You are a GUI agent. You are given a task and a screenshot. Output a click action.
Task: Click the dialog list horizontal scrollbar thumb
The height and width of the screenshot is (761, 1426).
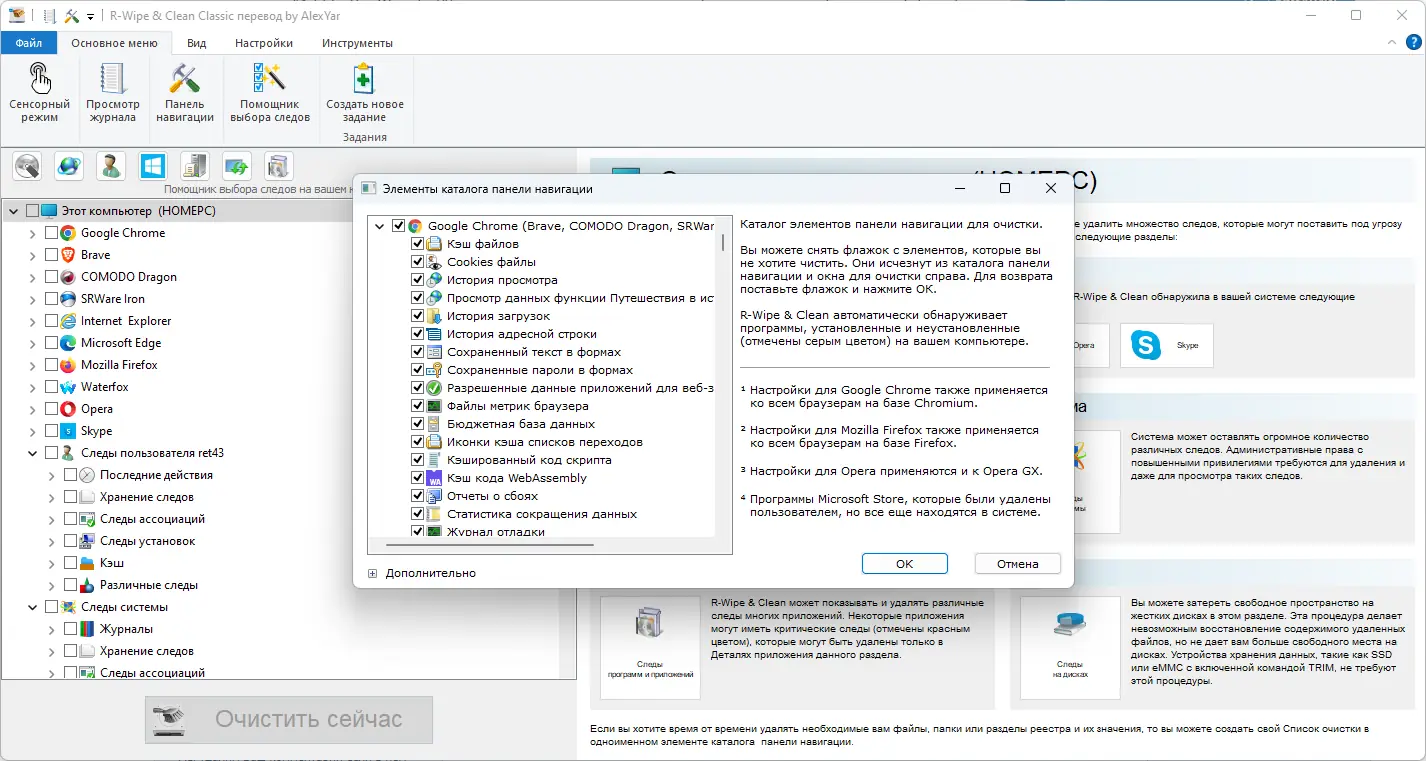coord(490,546)
